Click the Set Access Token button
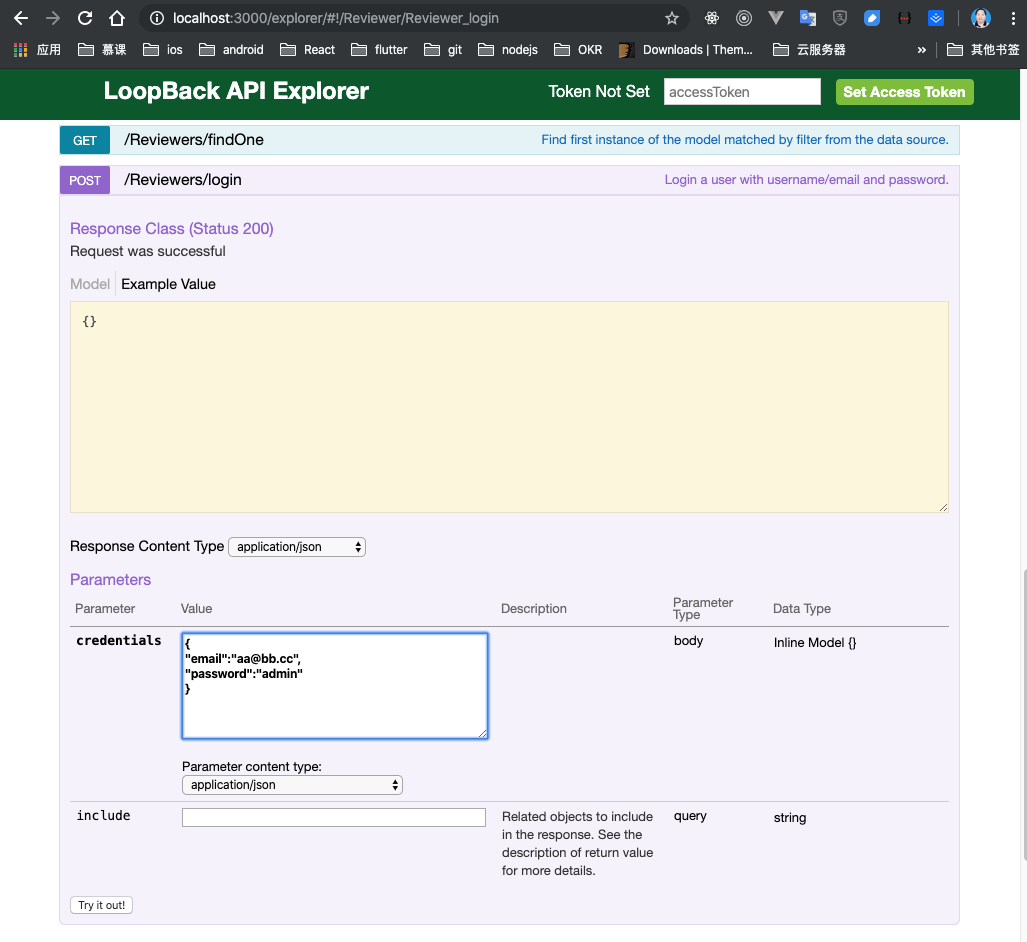 coord(905,92)
